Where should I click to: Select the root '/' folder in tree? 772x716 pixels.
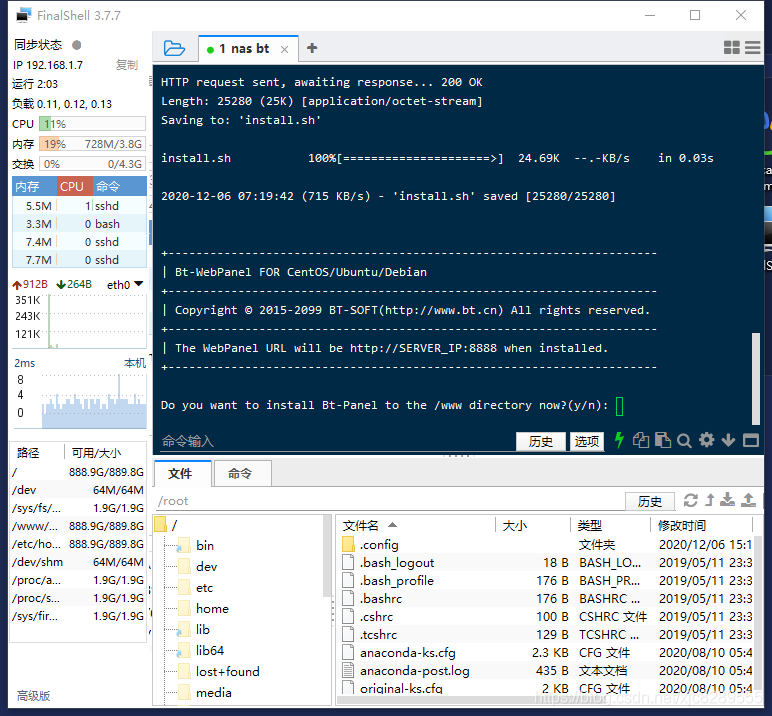[166, 525]
